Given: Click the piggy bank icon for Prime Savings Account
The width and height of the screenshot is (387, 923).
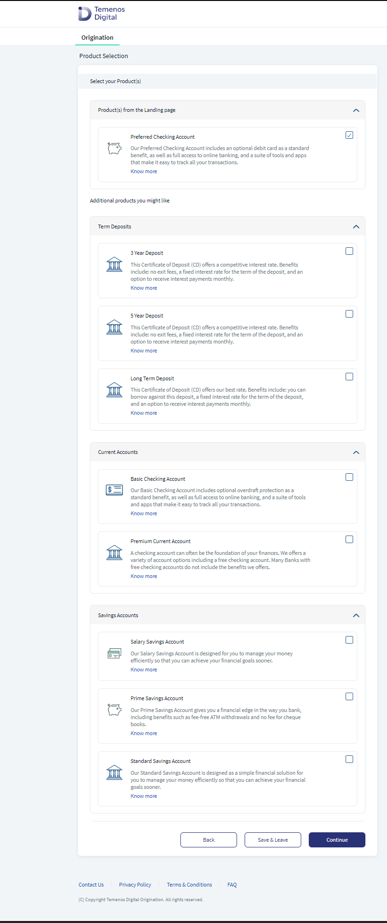Looking at the screenshot, I should tap(114, 710).
